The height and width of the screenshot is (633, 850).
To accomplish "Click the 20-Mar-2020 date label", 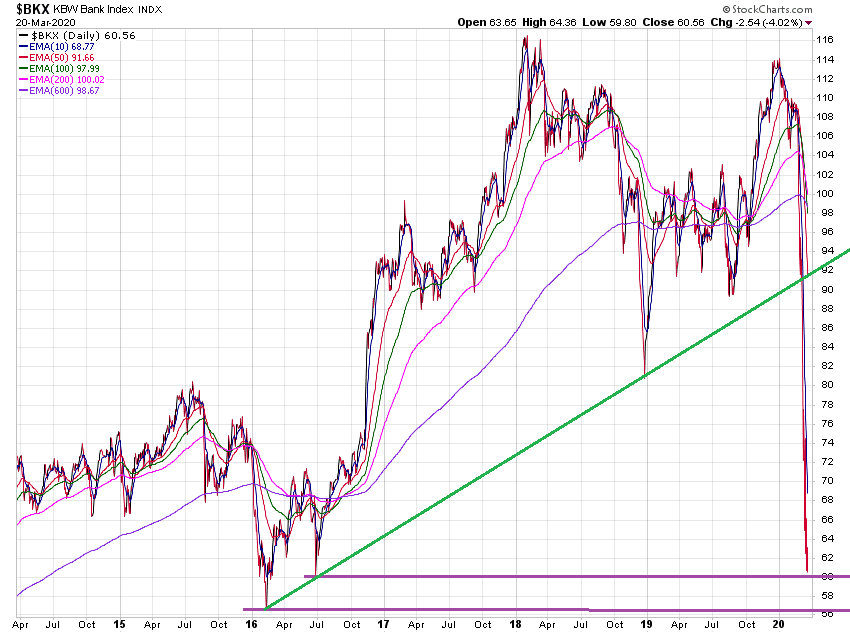I will (46, 23).
